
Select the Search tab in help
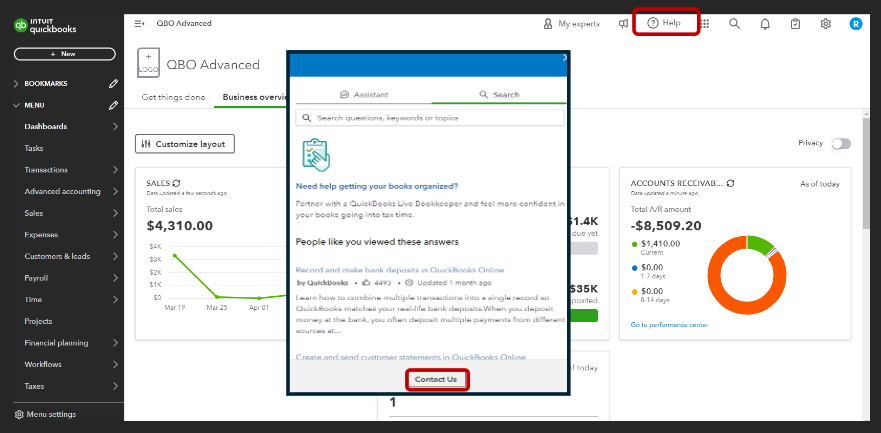(499, 95)
